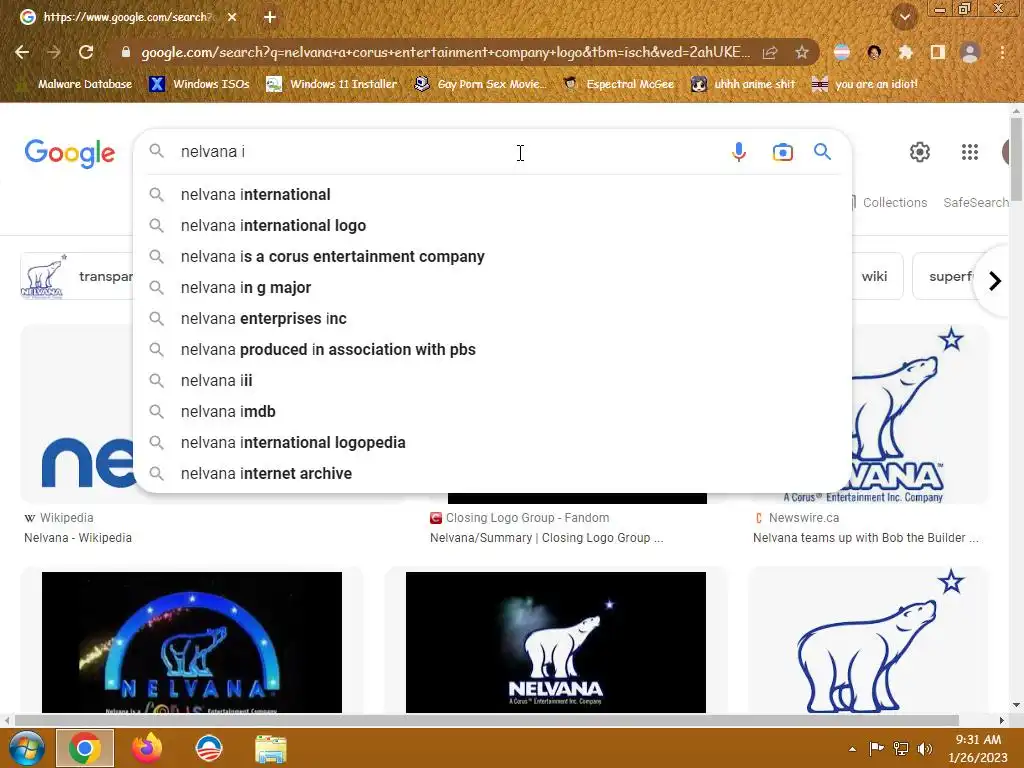
Task: Click the horizontal scrollbar
Action: tap(486, 720)
